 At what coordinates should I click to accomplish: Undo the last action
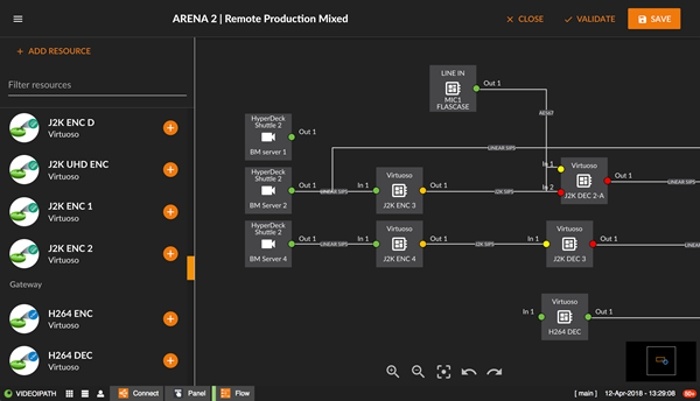(469, 372)
